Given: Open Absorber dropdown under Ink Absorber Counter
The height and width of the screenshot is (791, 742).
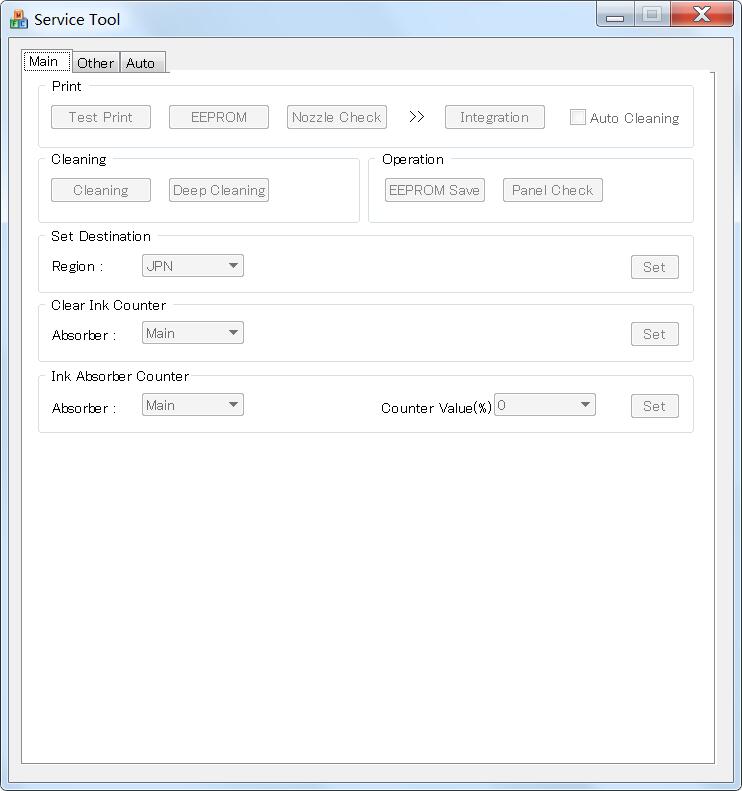Looking at the screenshot, I should 193,405.
